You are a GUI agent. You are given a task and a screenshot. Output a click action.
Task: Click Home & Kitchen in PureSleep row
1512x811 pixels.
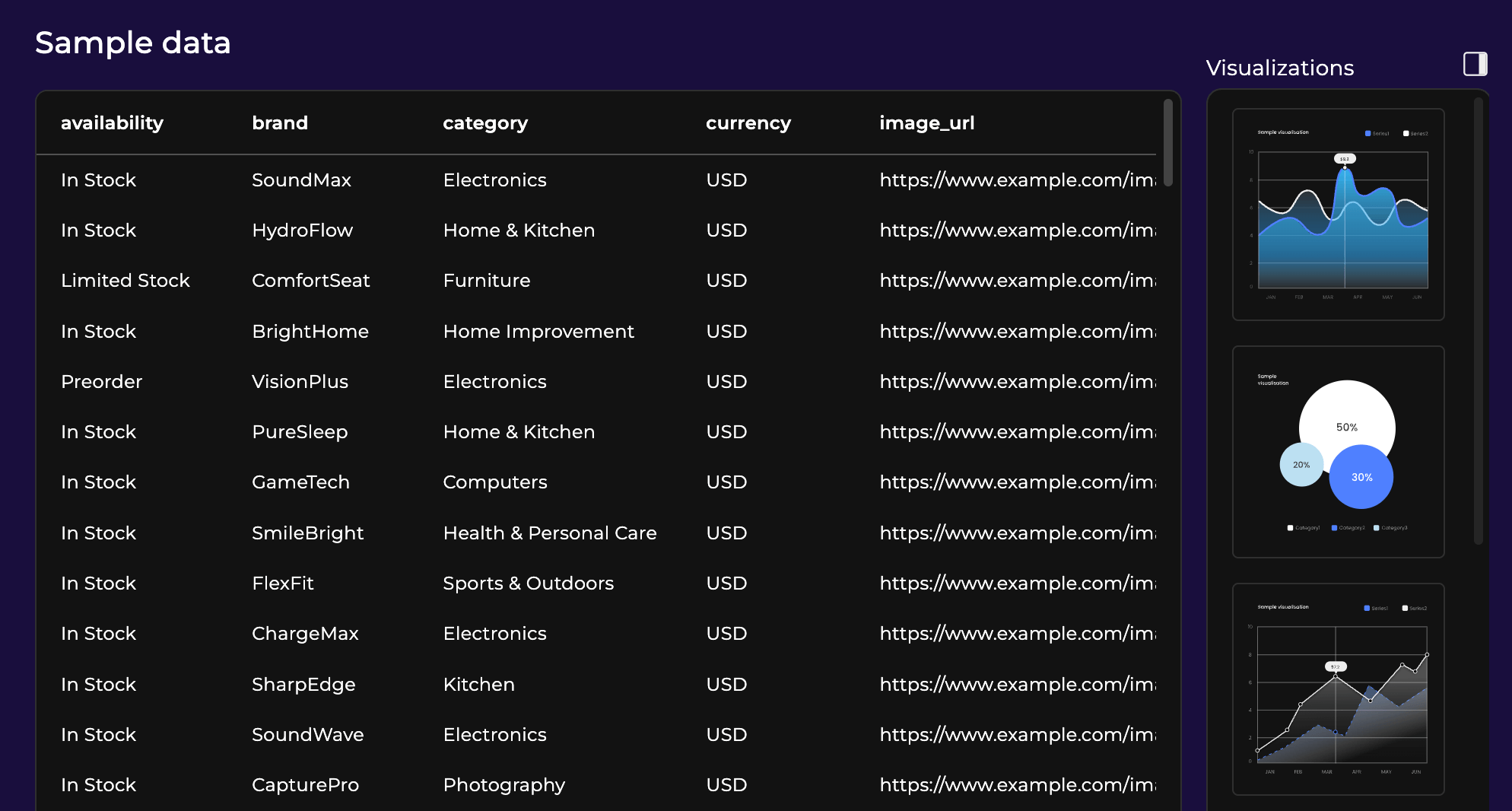519,432
